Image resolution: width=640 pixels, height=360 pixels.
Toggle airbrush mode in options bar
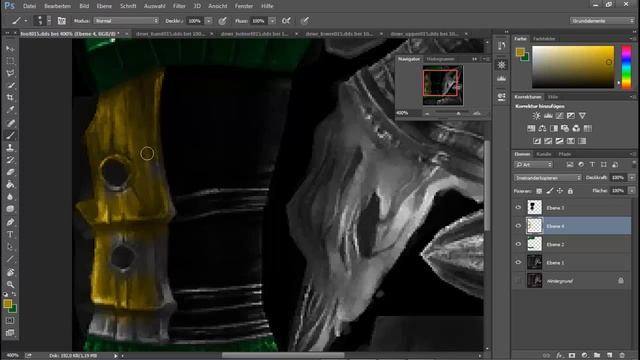(x=286, y=21)
